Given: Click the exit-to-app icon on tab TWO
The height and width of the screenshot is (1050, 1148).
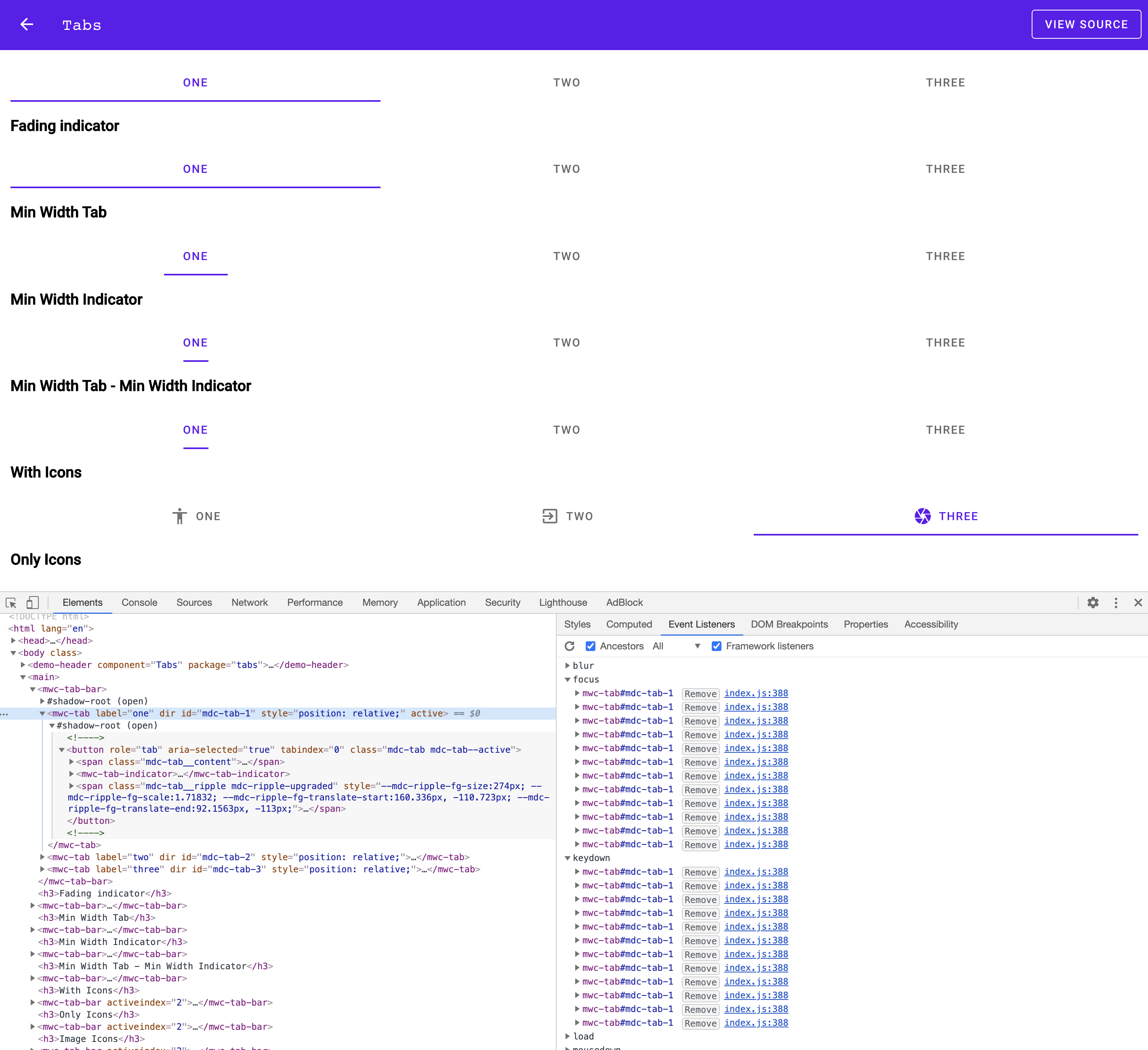Looking at the screenshot, I should tap(549, 516).
